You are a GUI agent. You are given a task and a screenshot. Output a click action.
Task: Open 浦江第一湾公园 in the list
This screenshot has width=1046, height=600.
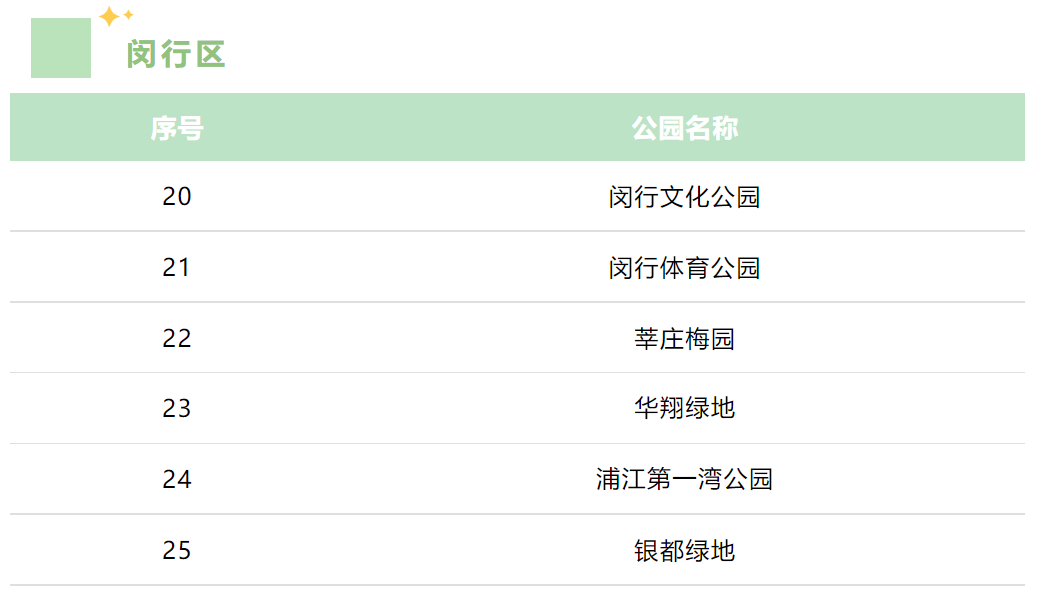685,480
